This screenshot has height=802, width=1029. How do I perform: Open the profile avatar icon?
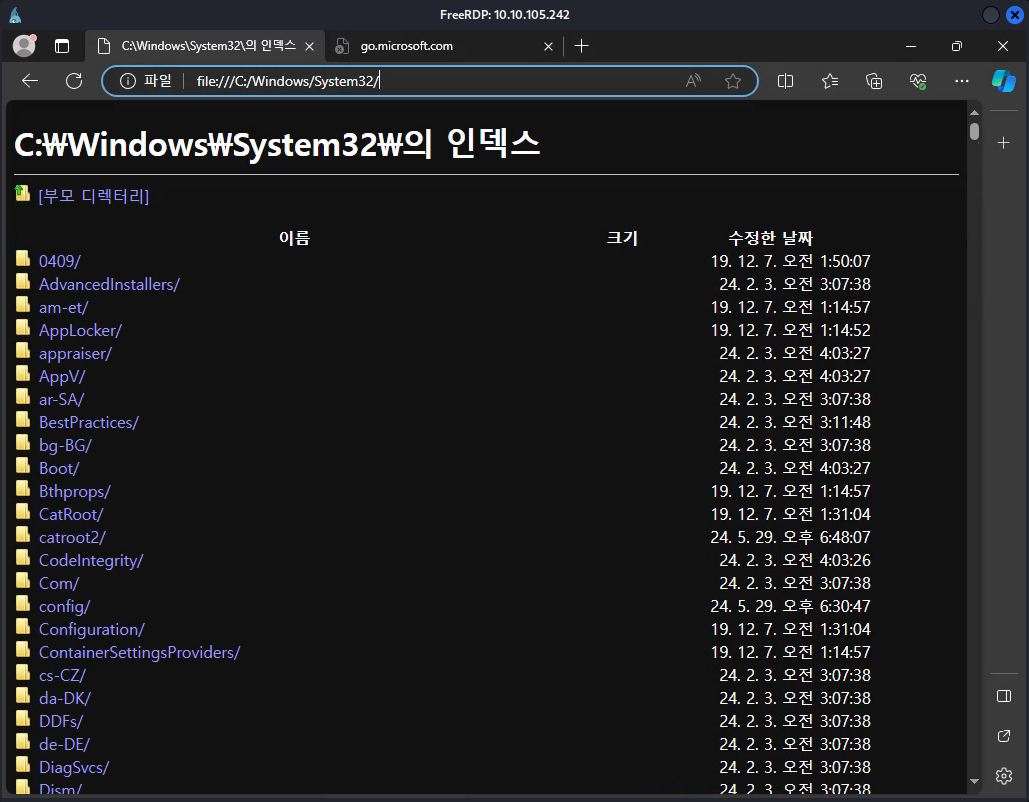24,46
